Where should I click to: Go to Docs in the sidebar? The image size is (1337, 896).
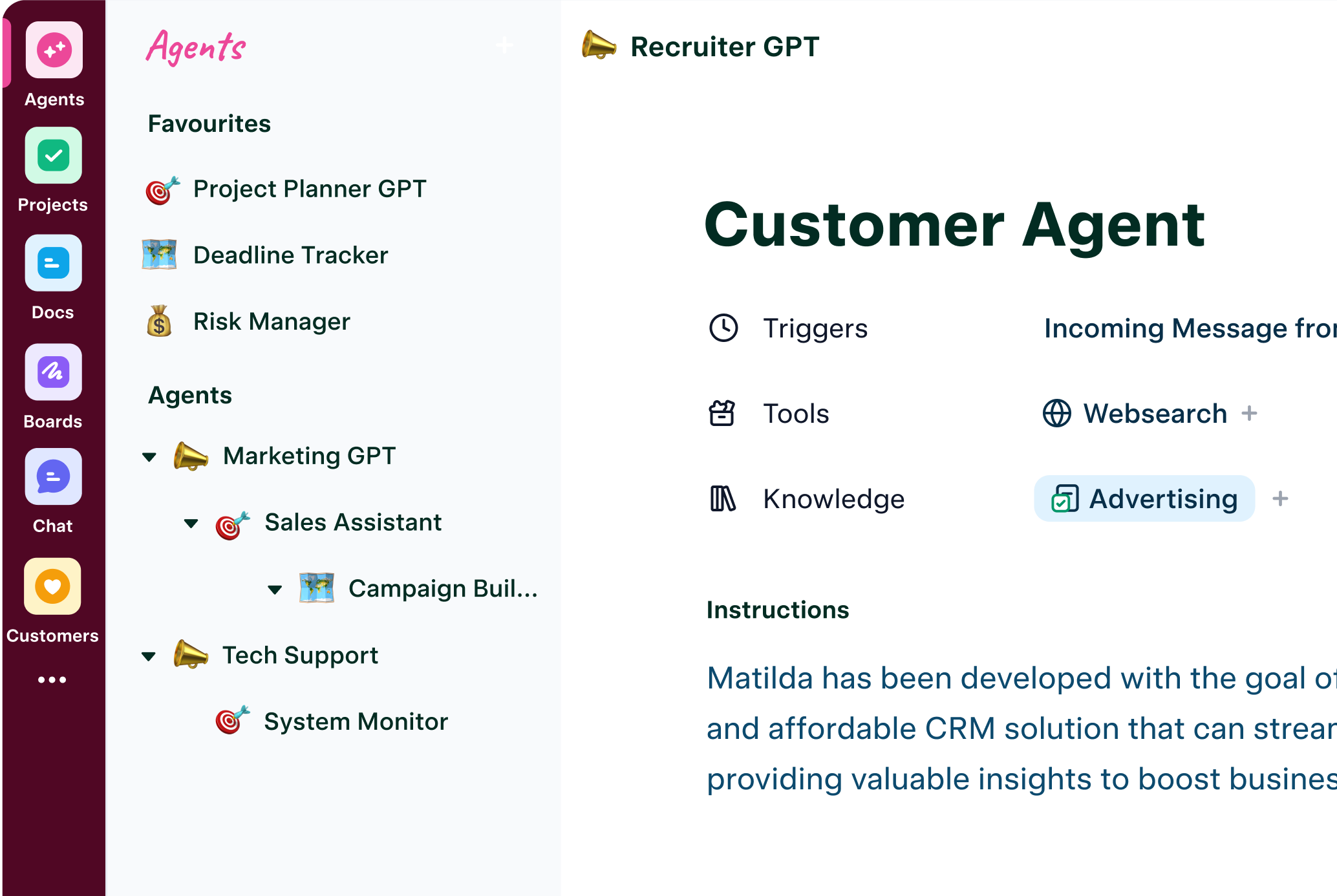53,263
